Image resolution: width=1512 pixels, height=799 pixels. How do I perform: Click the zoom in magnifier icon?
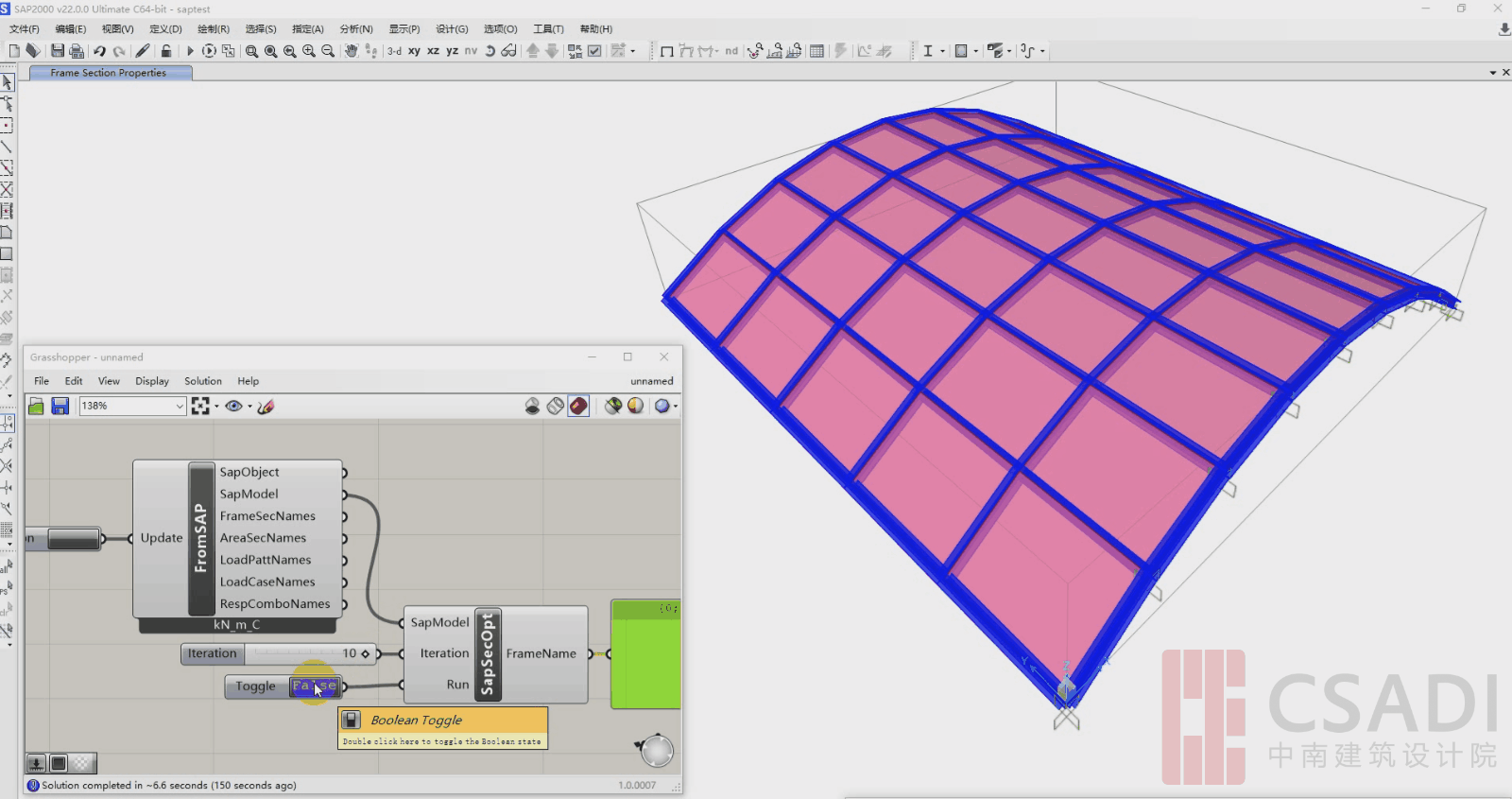click(x=309, y=51)
